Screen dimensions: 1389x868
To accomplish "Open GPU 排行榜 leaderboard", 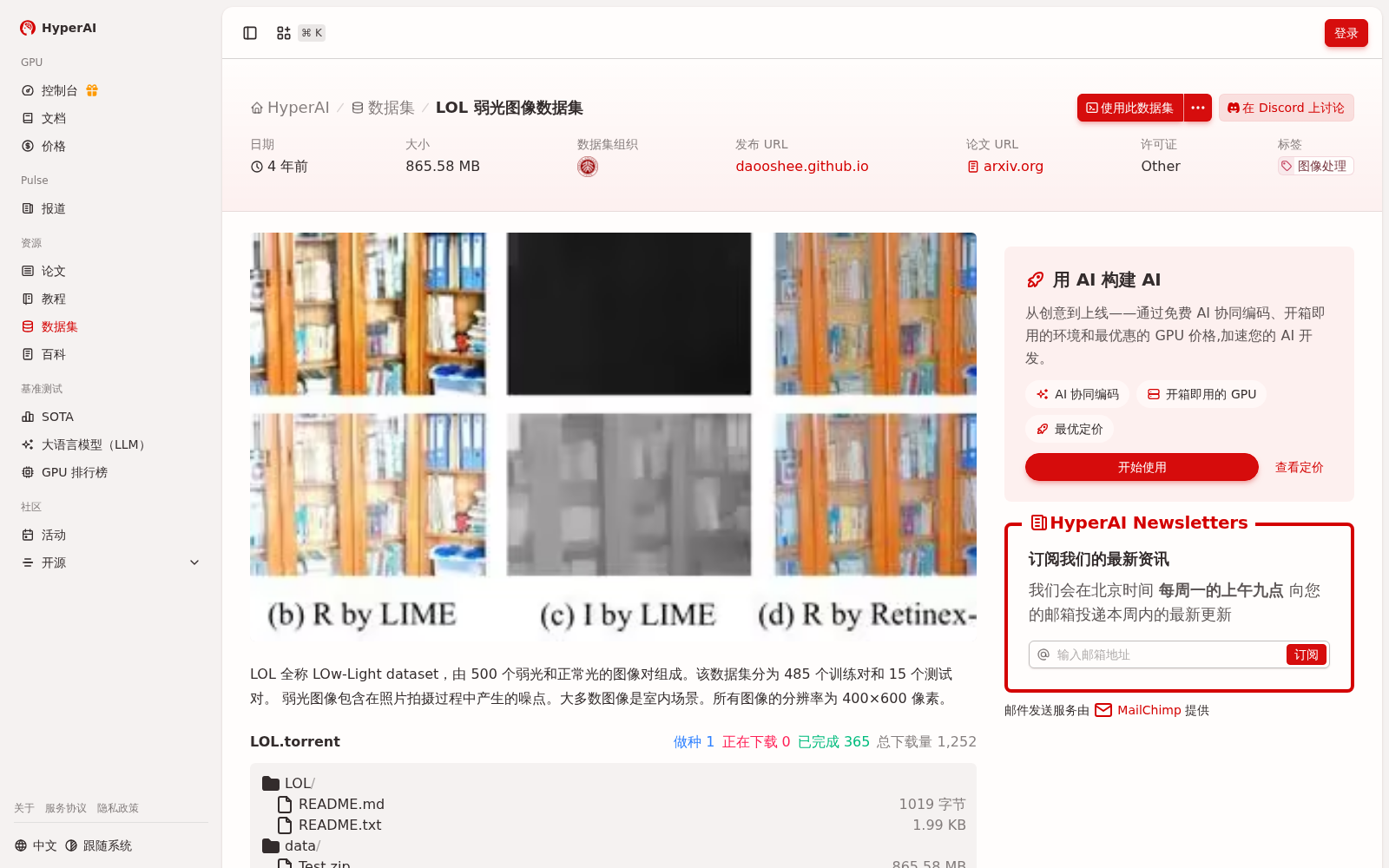I will point(111,472).
